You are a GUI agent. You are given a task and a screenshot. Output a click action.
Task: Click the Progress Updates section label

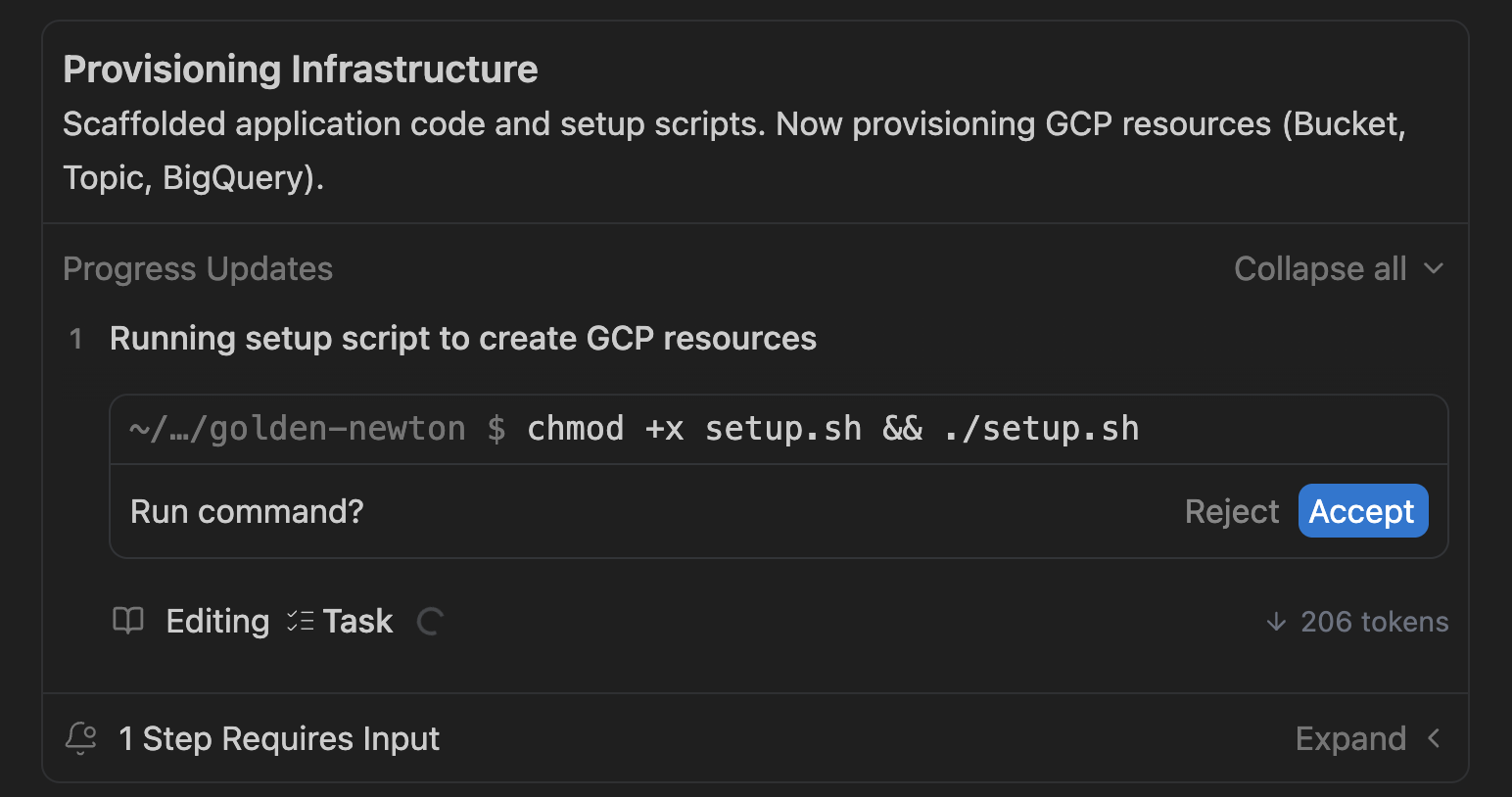[198, 268]
